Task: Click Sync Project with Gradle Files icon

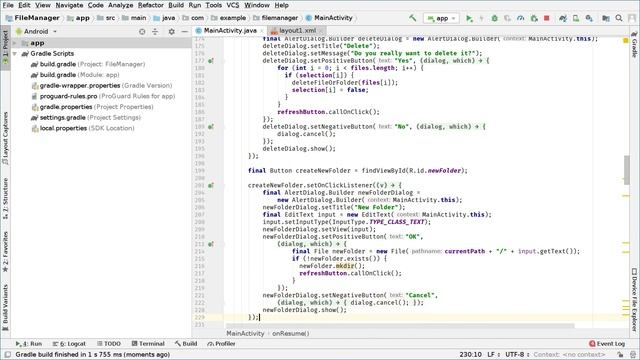Action: (562, 18)
